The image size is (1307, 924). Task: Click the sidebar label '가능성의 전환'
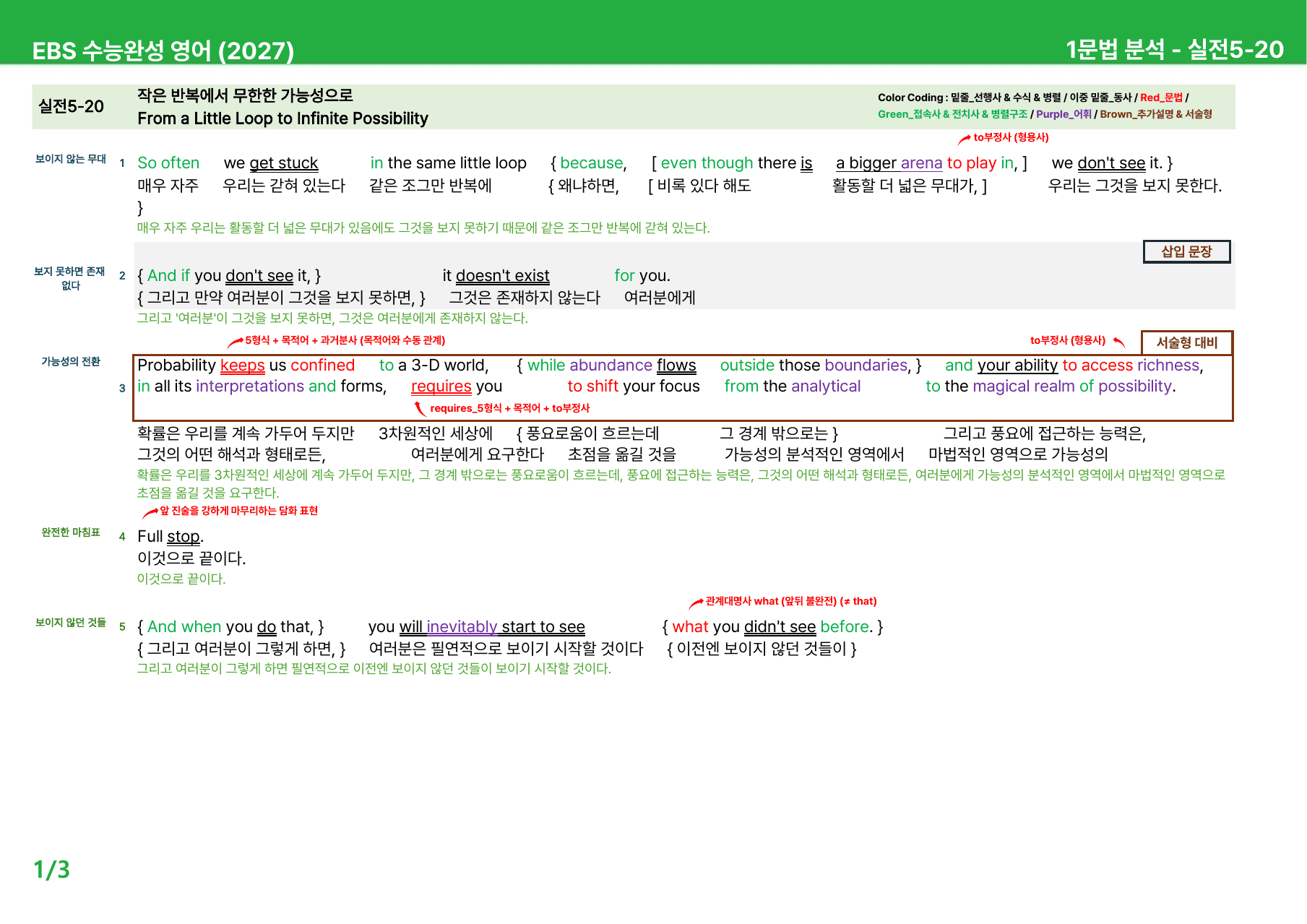tap(71, 362)
